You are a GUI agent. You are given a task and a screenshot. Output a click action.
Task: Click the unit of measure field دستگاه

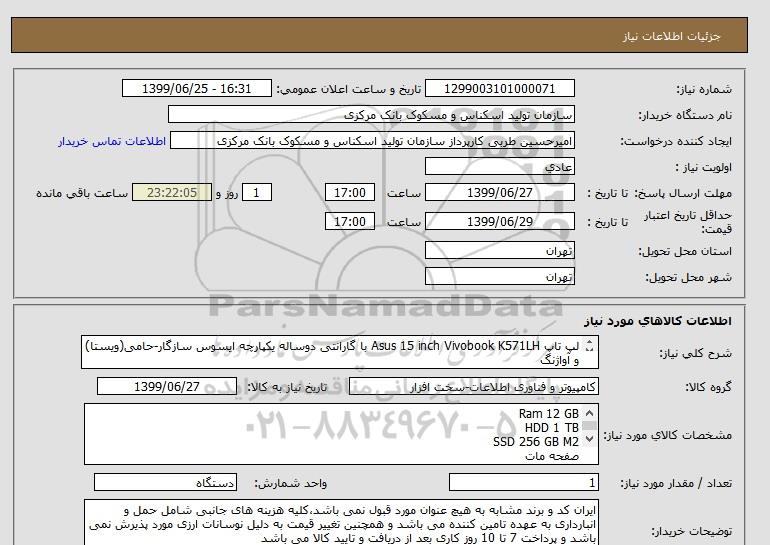(x=165, y=483)
